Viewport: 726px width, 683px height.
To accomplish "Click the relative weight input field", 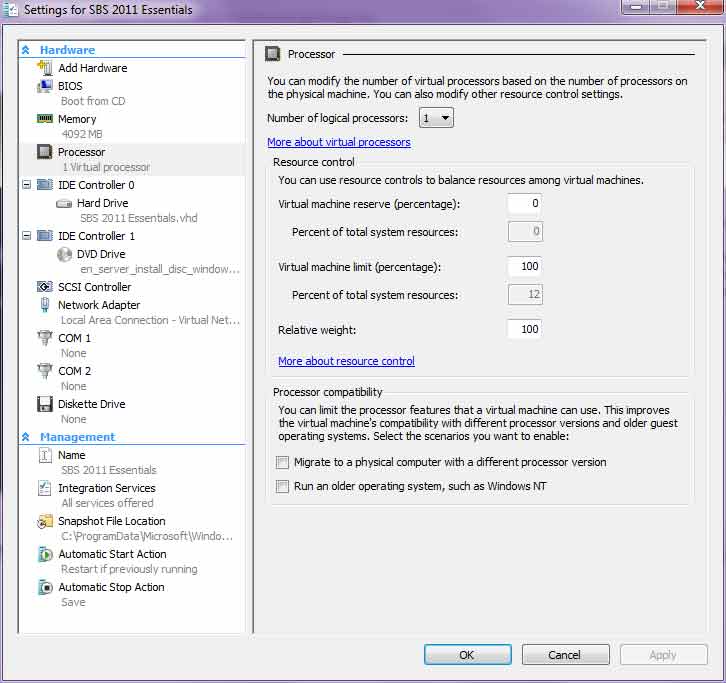I will 525,329.
